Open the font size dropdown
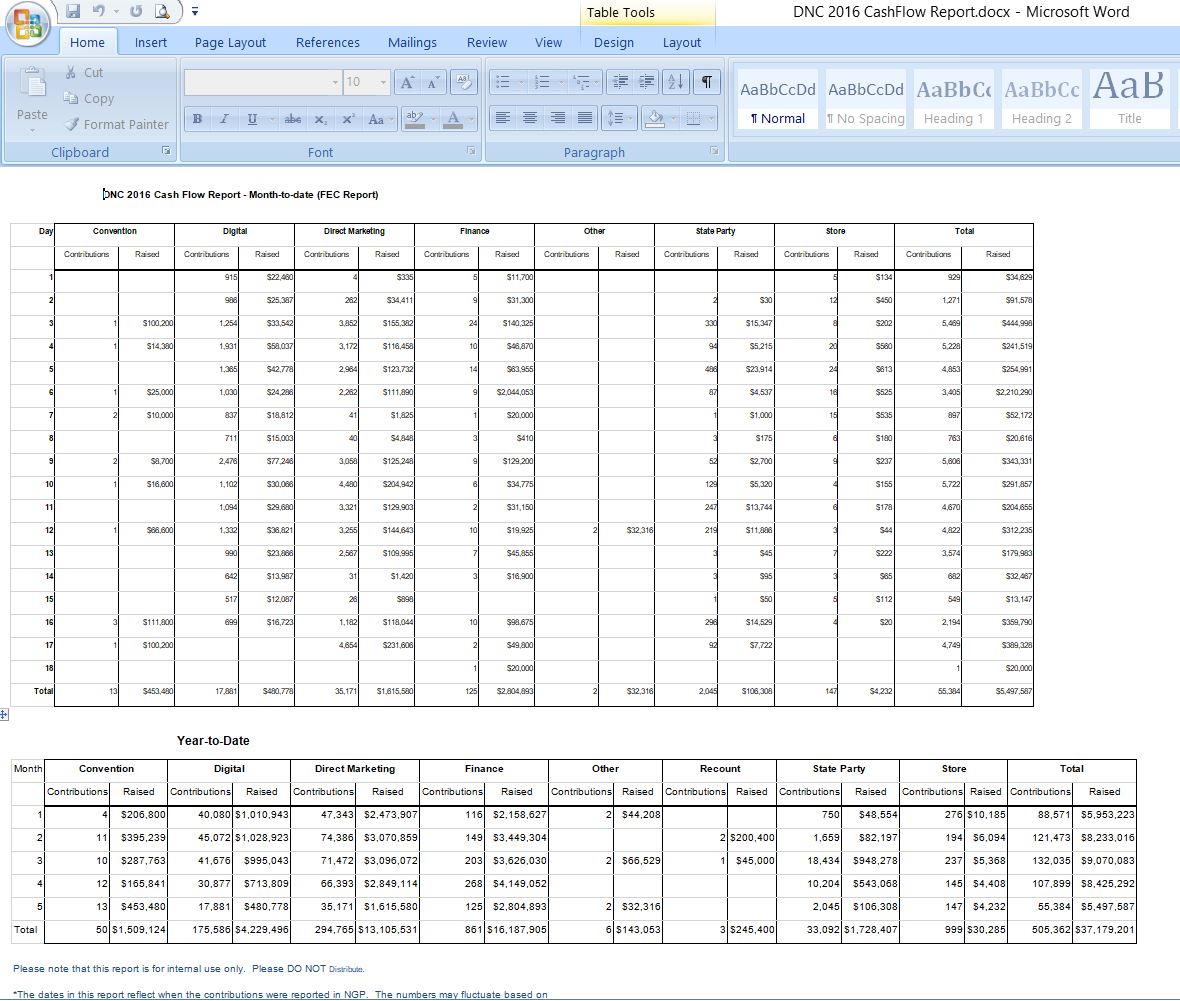The width and height of the screenshot is (1180, 1001). (x=383, y=82)
